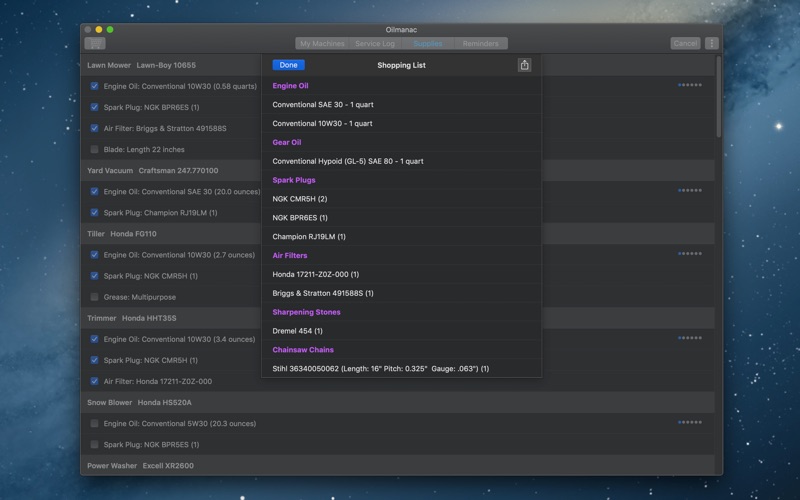Click Done in Shopping List popover
Viewport: 800px width, 500px height.
tap(288, 65)
